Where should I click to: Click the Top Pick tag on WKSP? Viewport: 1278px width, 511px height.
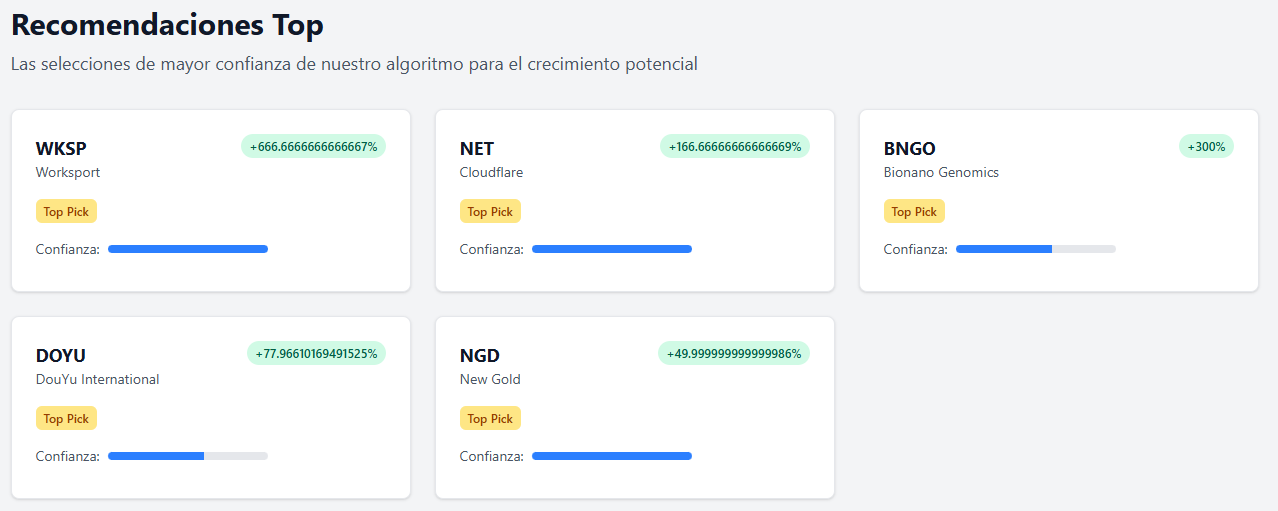[66, 212]
